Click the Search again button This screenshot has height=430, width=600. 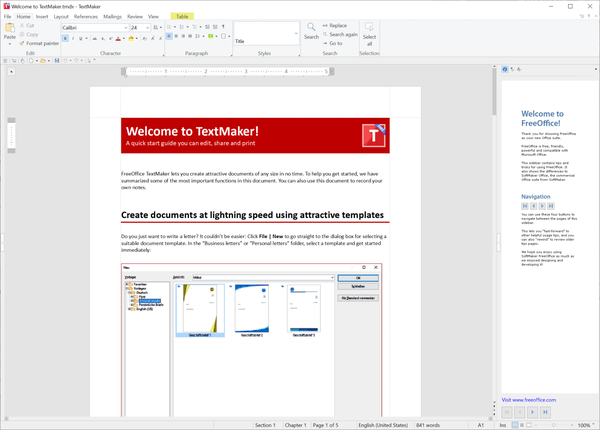tap(341, 34)
